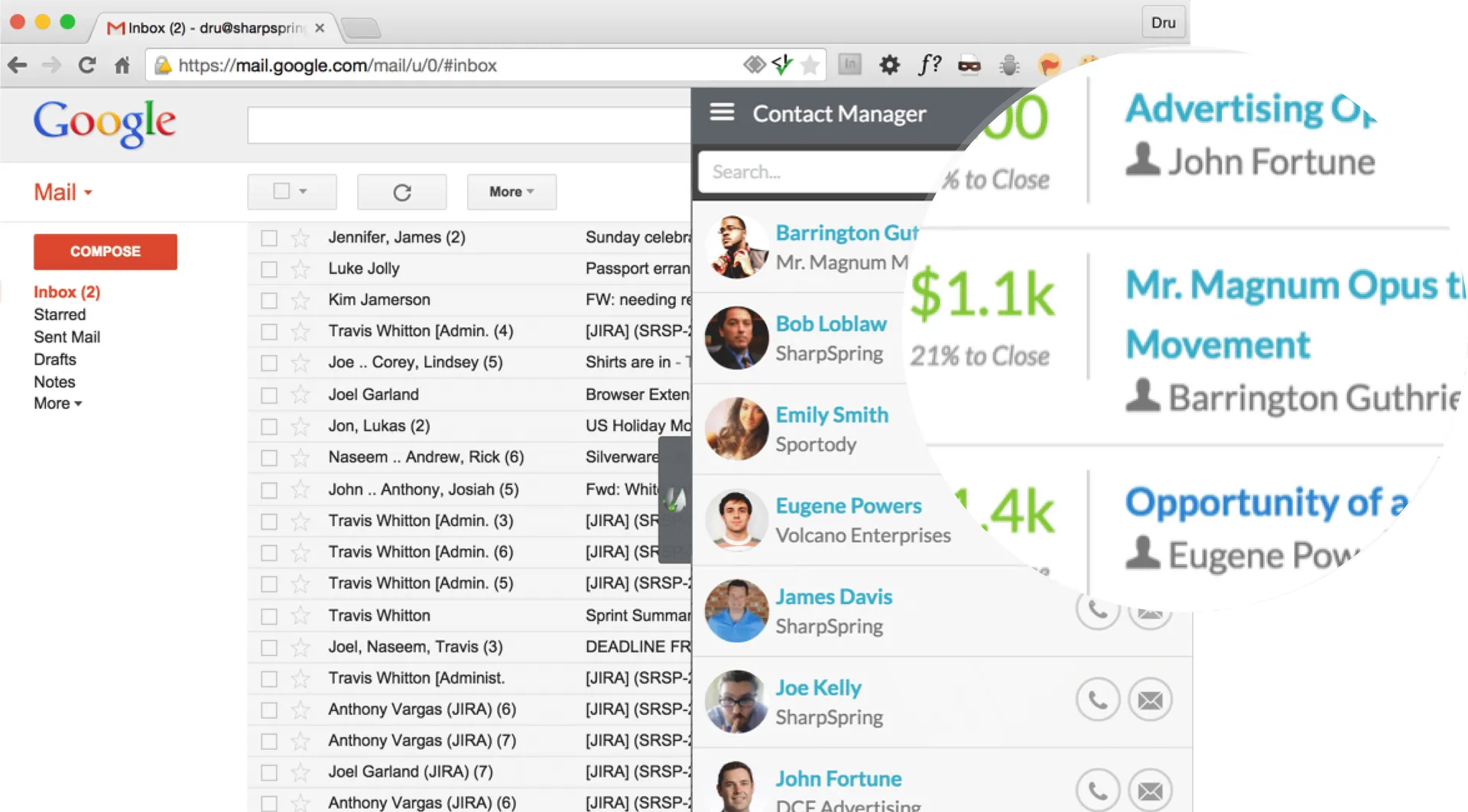Open Joe Kelly contact name link

(818, 688)
